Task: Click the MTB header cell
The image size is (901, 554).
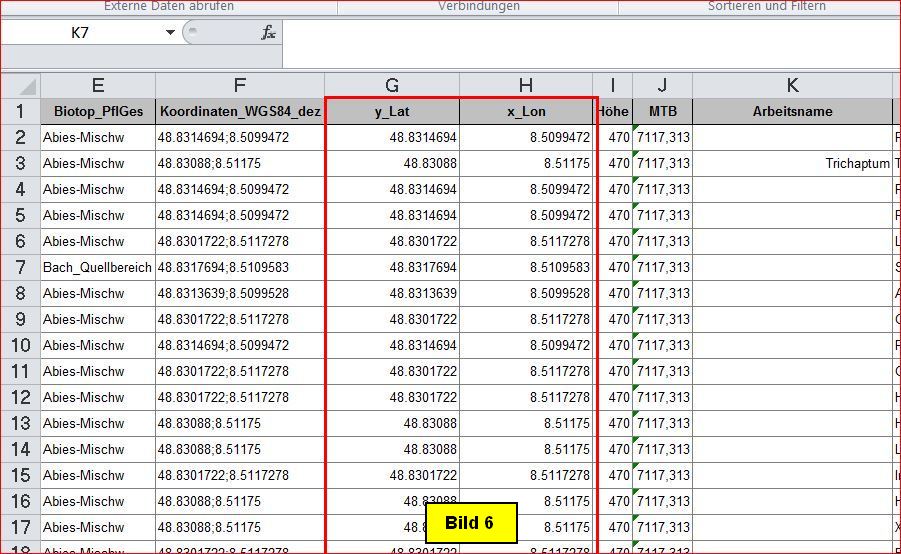Action: tap(662, 112)
